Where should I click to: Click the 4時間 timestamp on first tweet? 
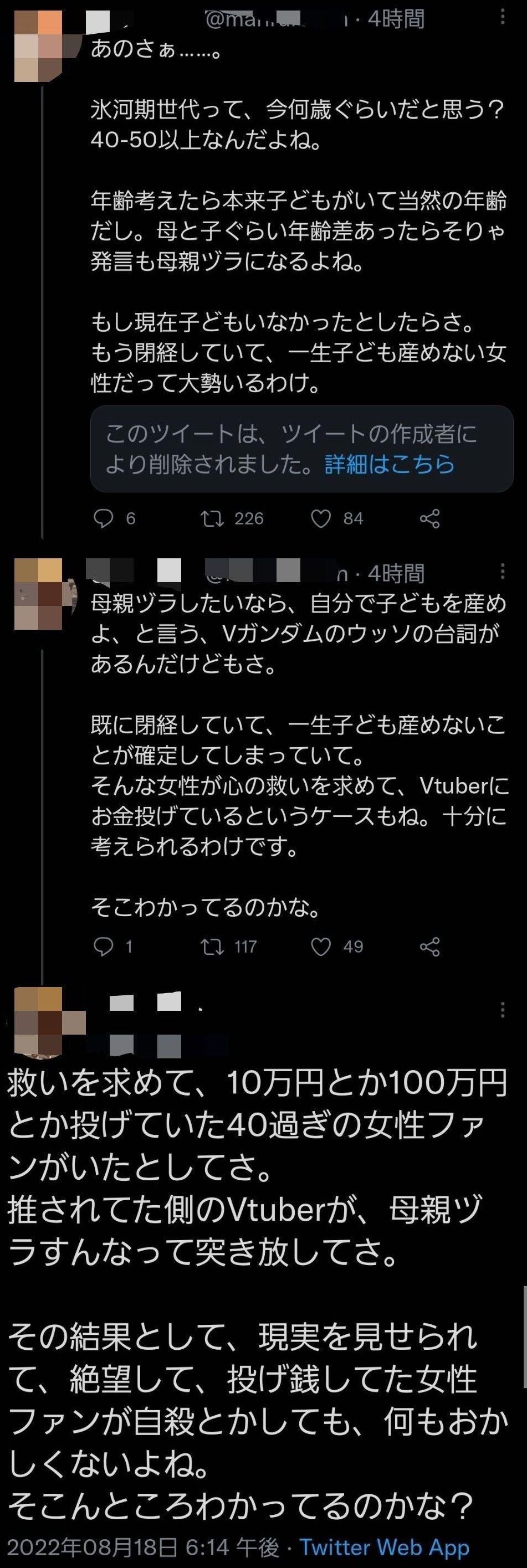pos(396,19)
